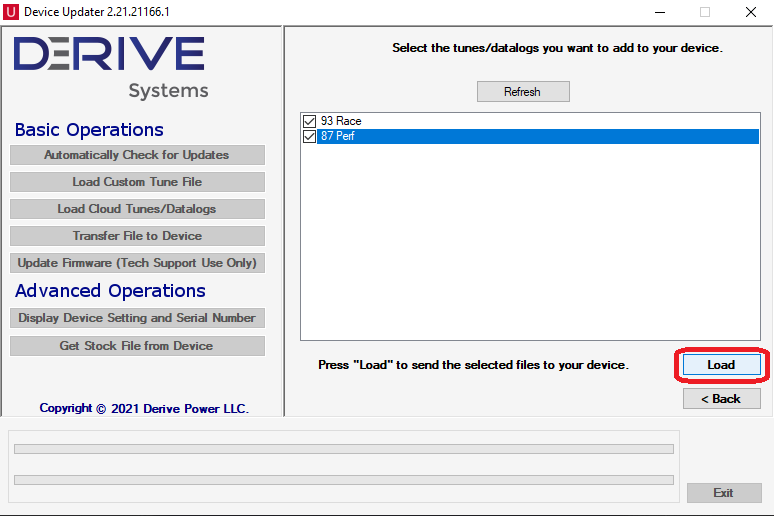Click the Device Updater app icon in title bar
774x516 pixels.
click(x=11, y=12)
